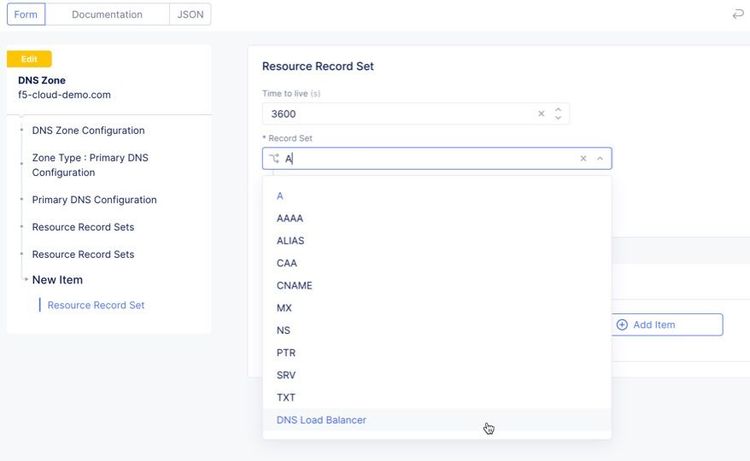The image size is (750, 461).
Task: Choose the TXT record type
Action: tap(286, 398)
